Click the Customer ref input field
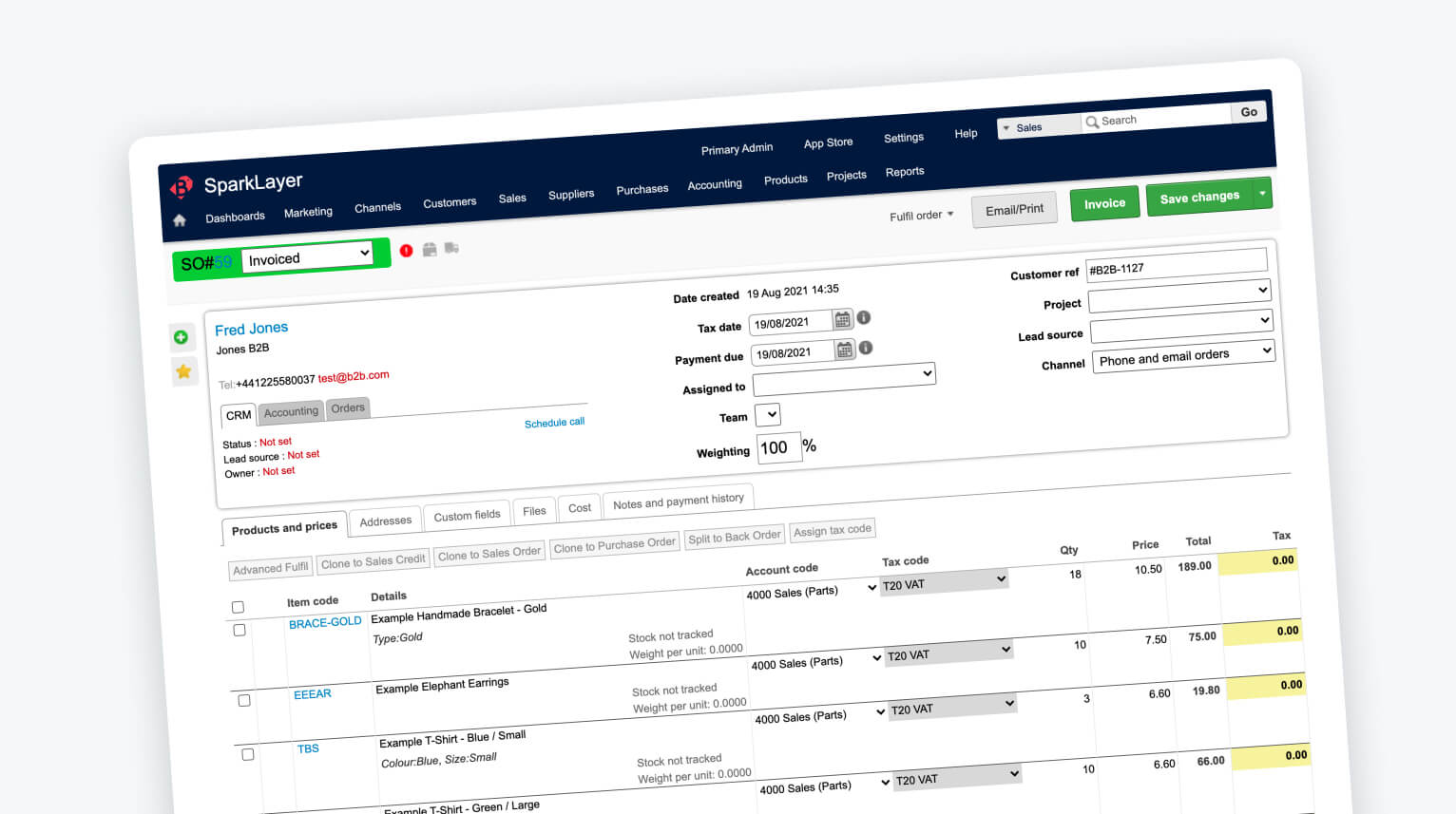Viewport: 1456px width, 814px height. 1176,265
